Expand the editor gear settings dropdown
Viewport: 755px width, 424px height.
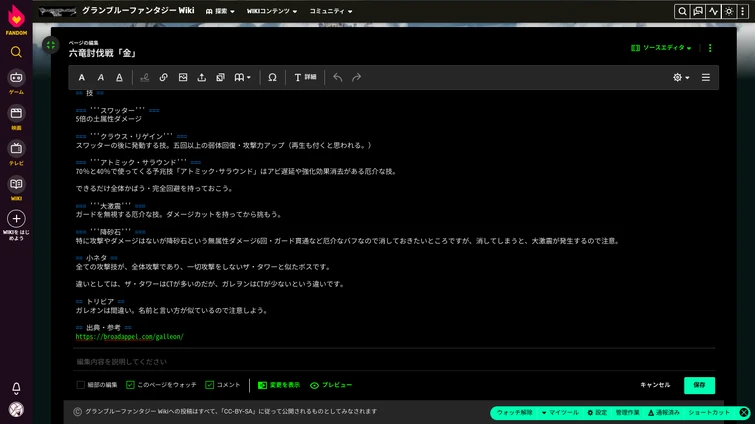point(681,77)
